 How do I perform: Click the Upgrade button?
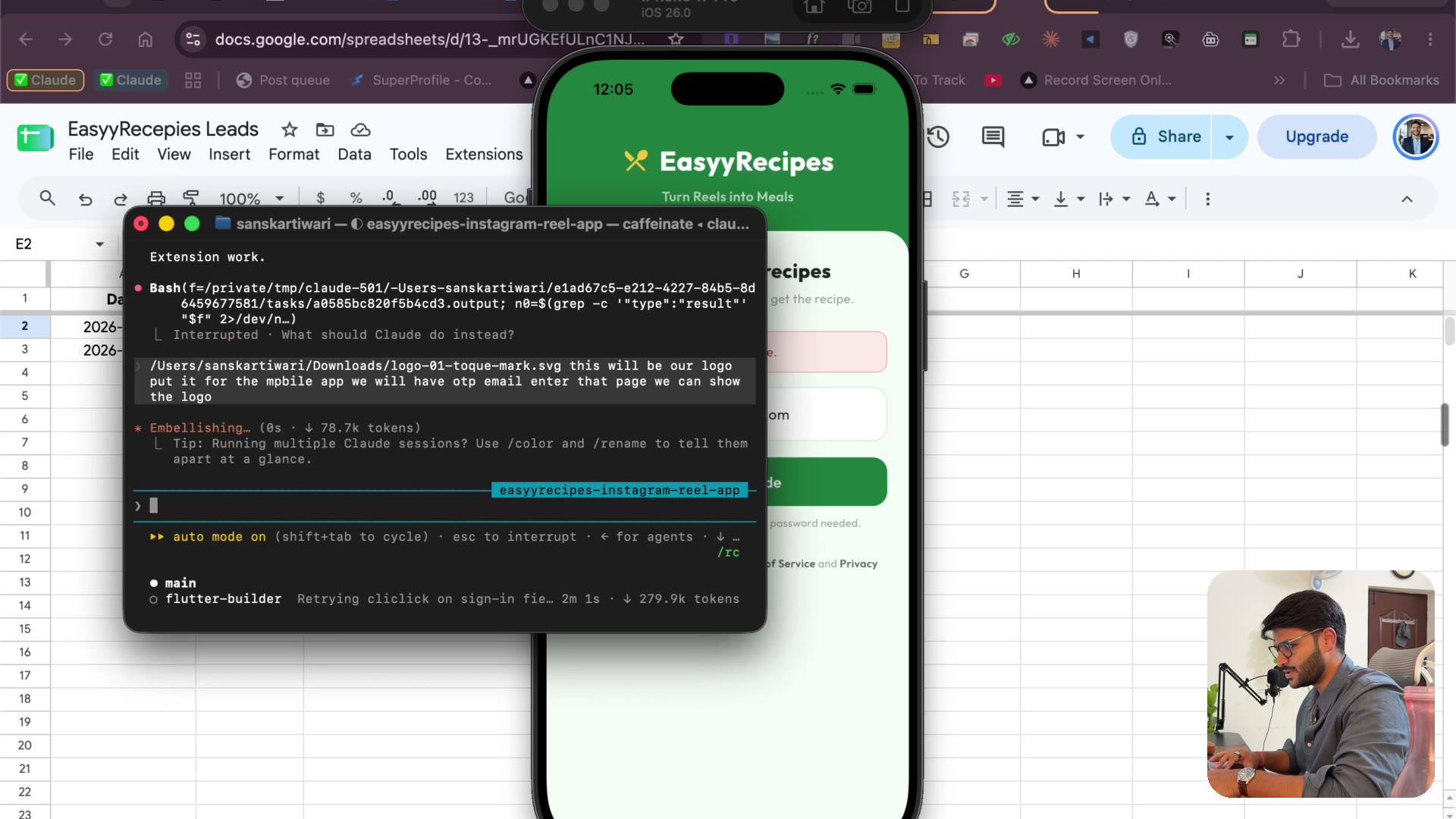(1316, 137)
